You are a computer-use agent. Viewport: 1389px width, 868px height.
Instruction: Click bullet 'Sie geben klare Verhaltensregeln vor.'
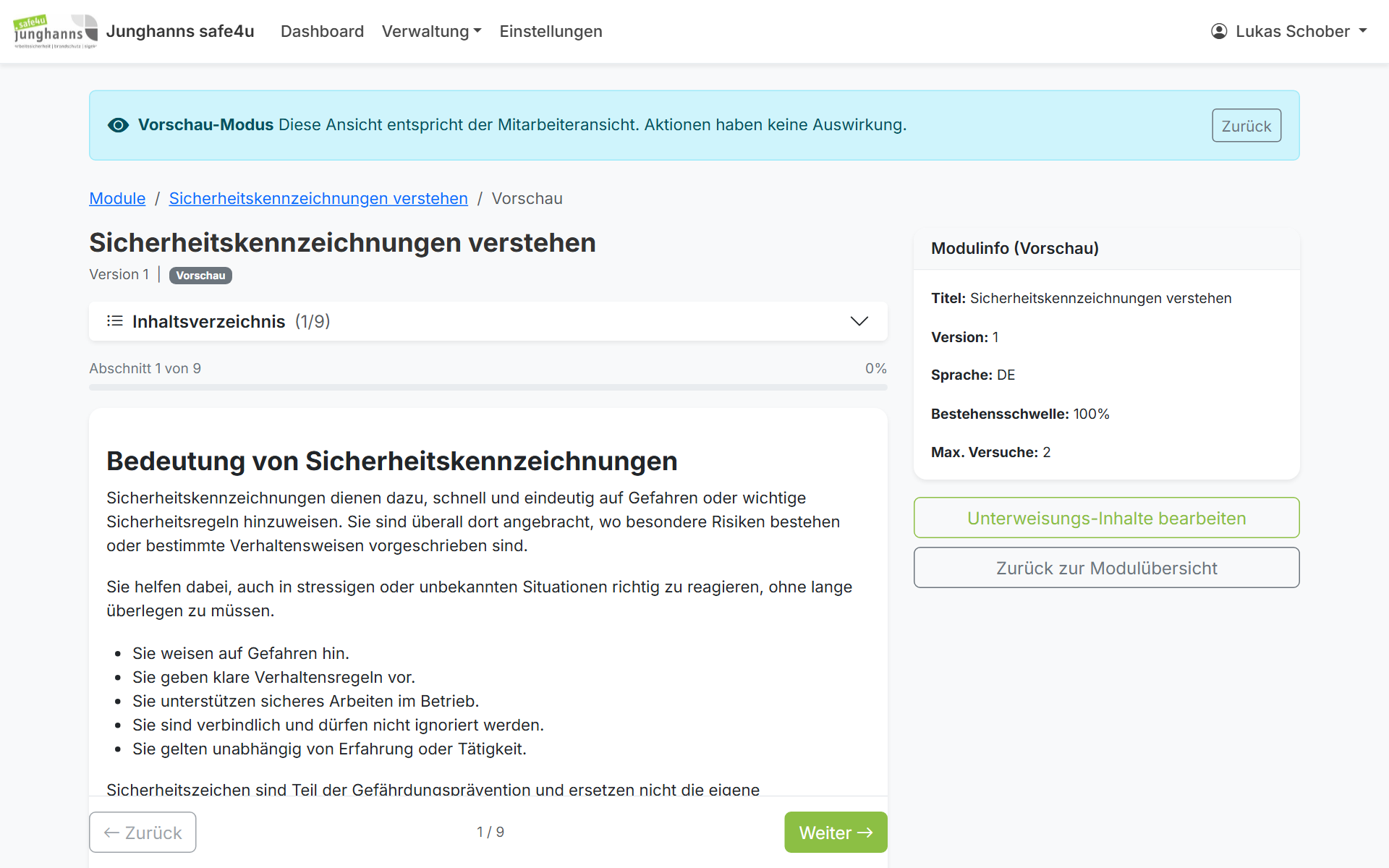tap(273, 677)
